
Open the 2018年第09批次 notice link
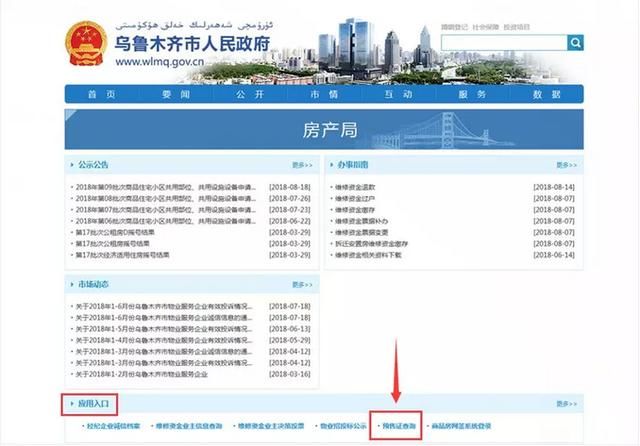[166, 187]
